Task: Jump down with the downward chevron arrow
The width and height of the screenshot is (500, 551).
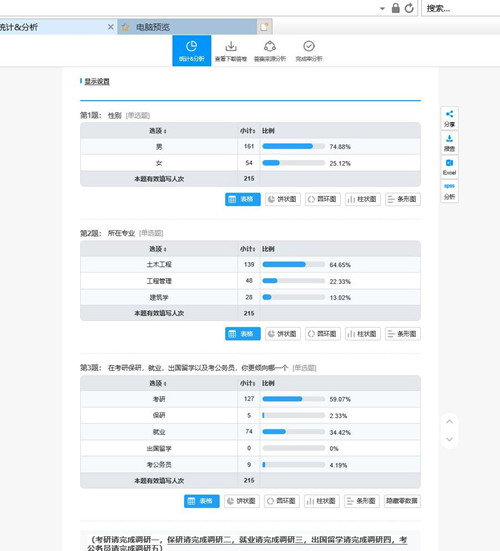Action: 449,439
